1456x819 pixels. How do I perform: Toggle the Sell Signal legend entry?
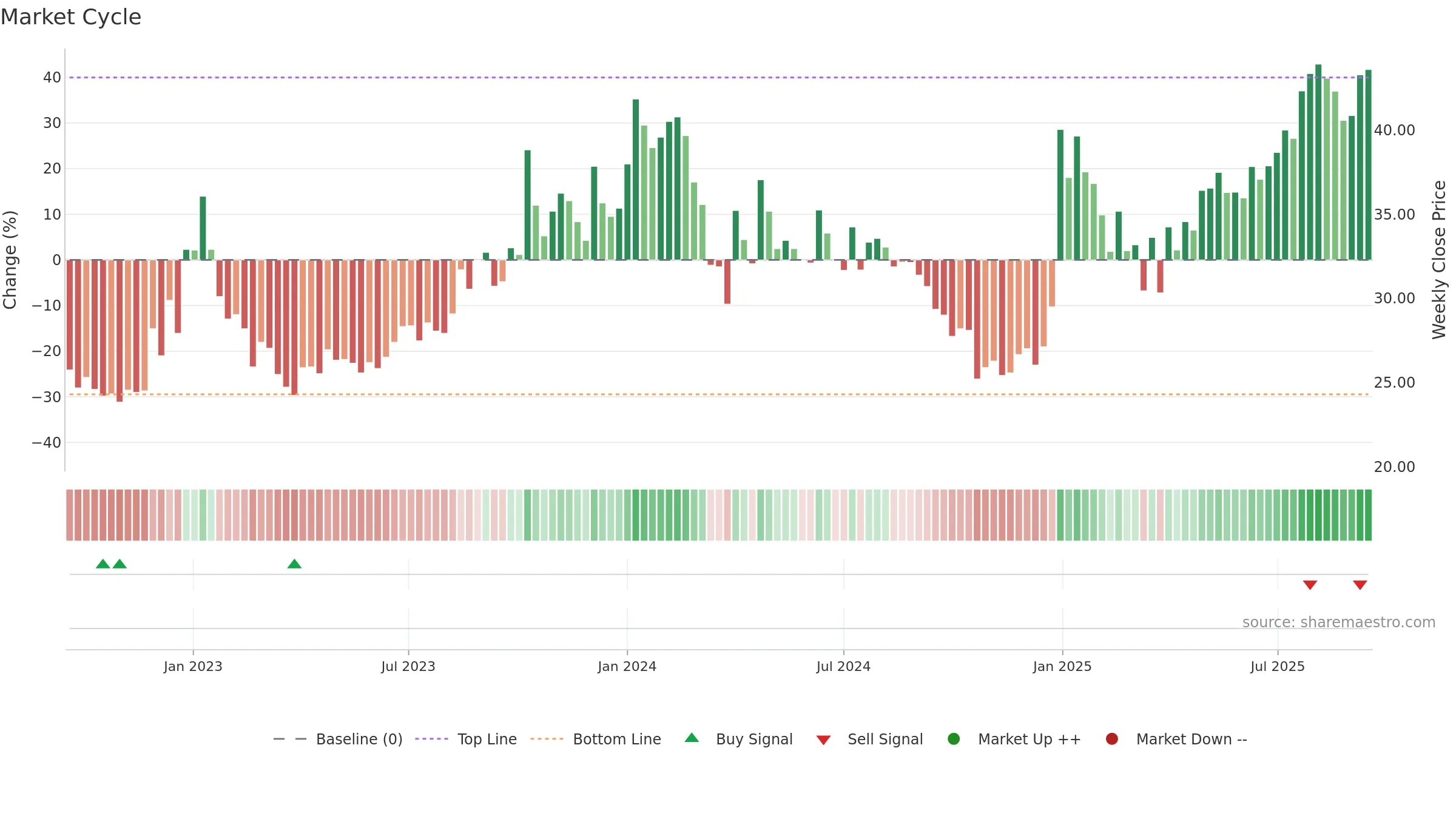(869, 739)
